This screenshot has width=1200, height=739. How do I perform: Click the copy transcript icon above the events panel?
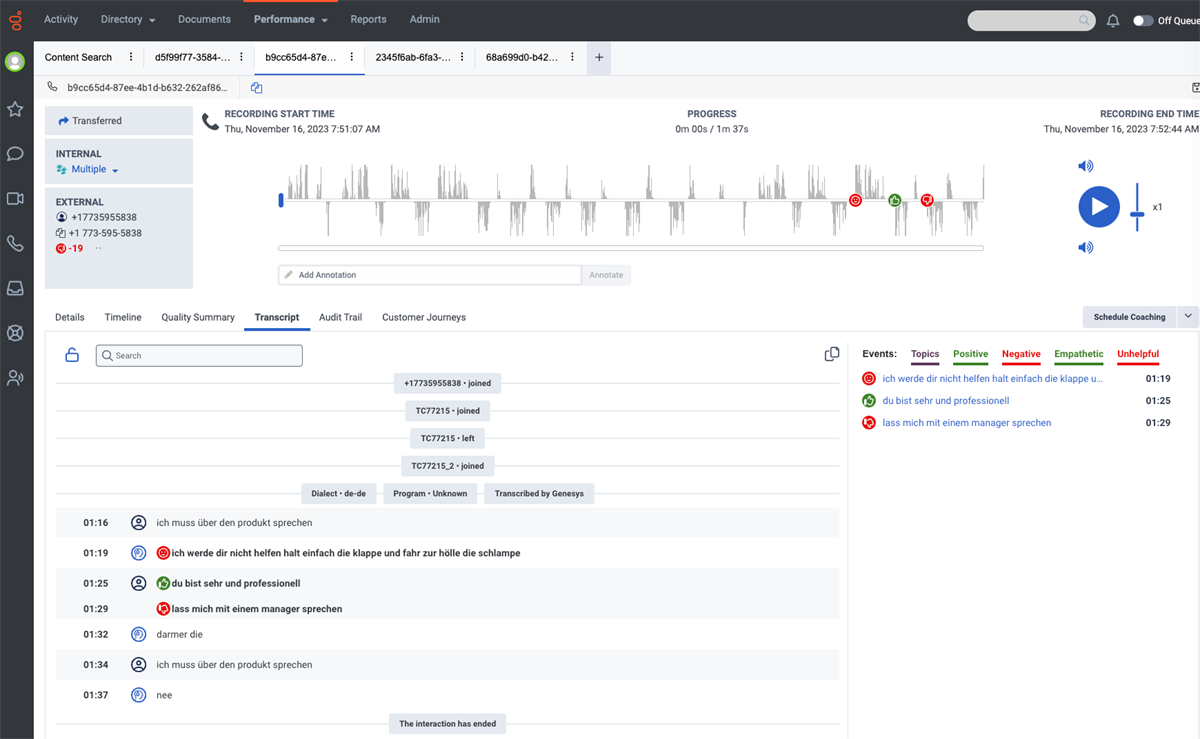pos(831,354)
